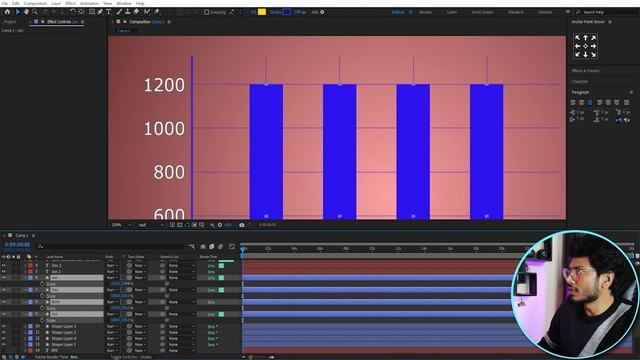The height and width of the screenshot is (360, 640).
Task: Open viewer magnification 100% dropdown
Action: click(121, 225)
